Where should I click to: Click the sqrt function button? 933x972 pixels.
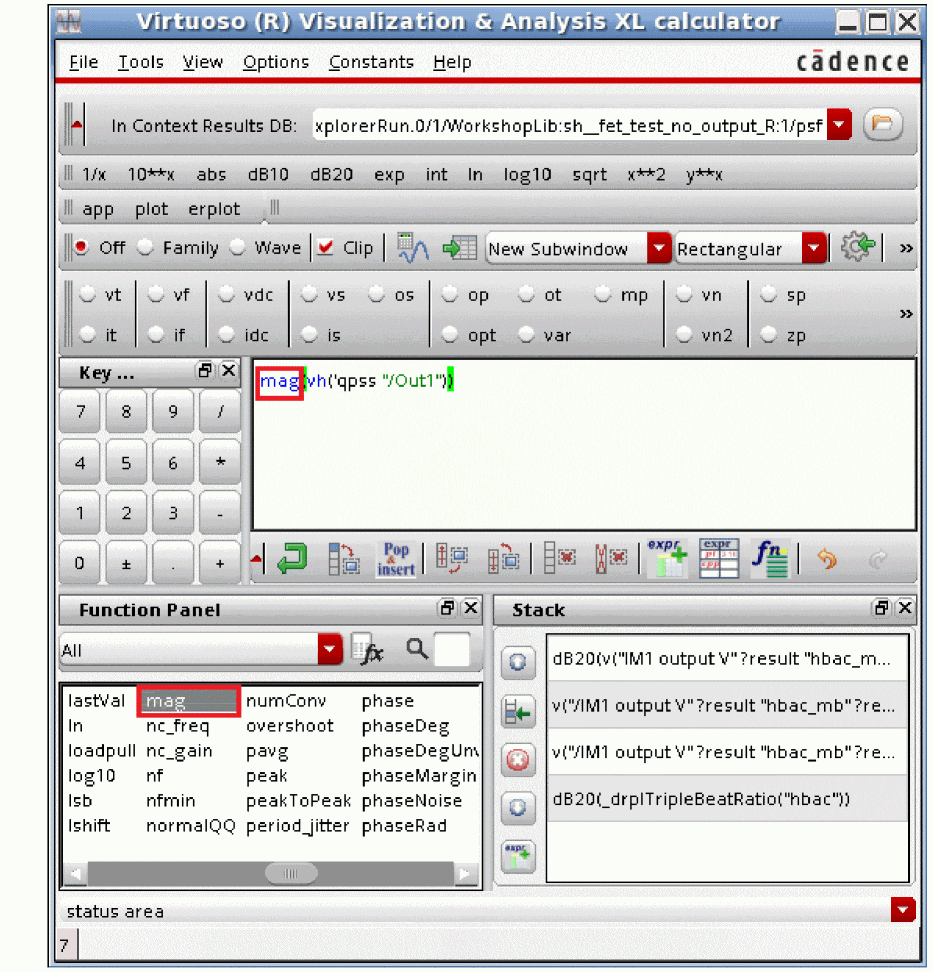click(589, 175)
